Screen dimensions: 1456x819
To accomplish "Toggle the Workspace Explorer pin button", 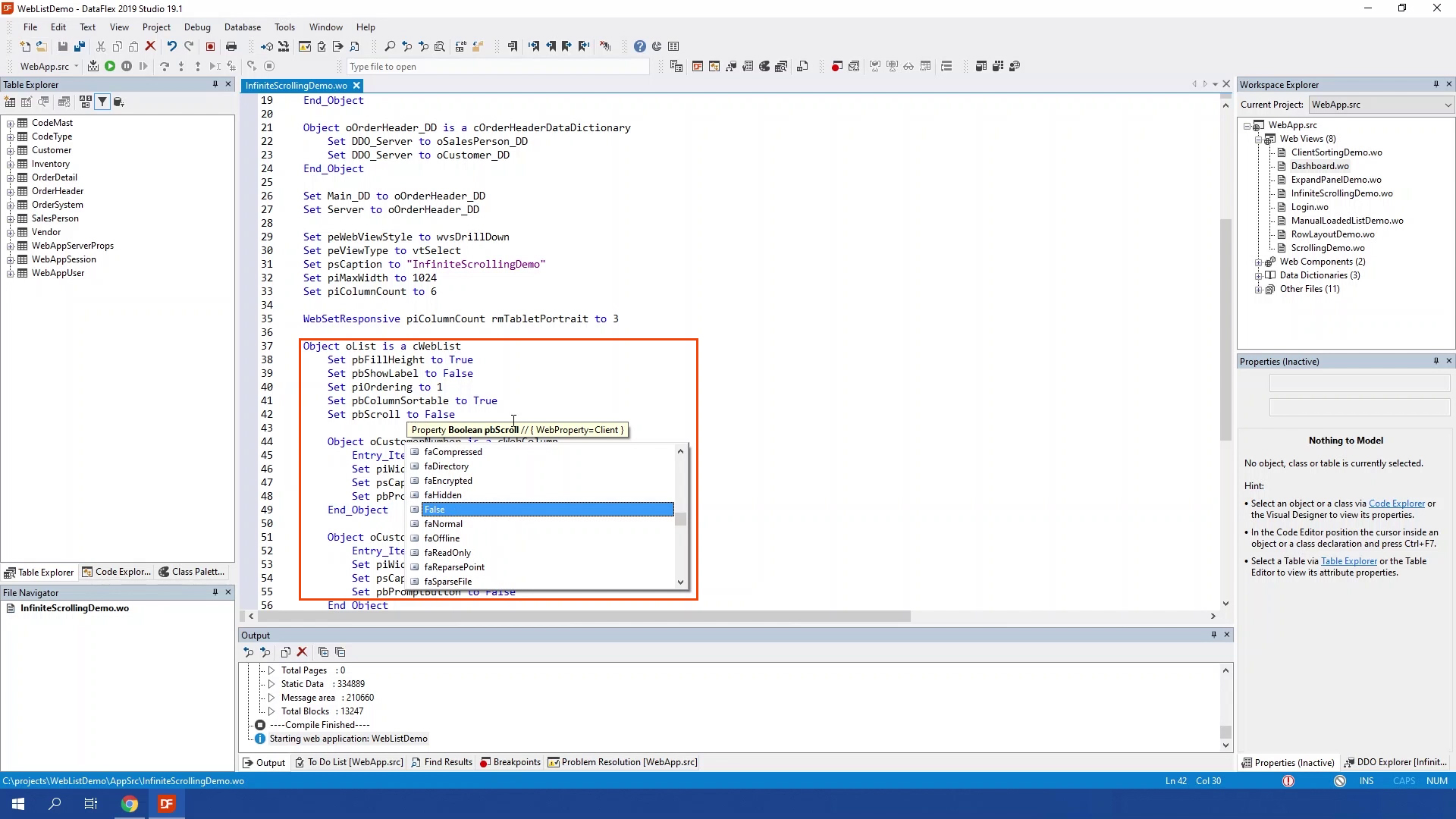I will (1436, 84).
